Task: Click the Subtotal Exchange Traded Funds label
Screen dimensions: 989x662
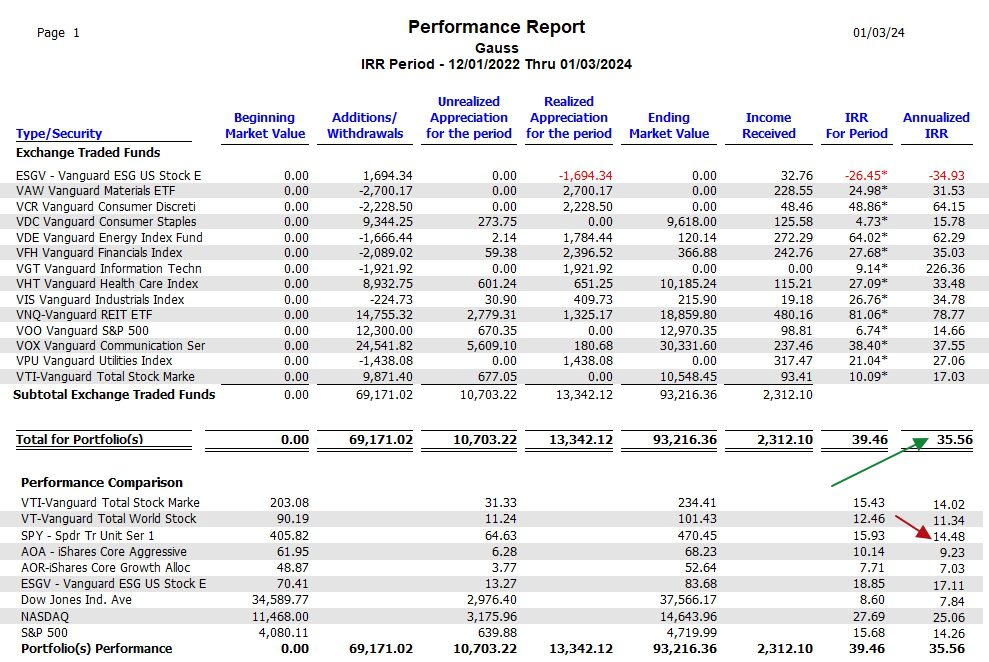Action: 114,395
